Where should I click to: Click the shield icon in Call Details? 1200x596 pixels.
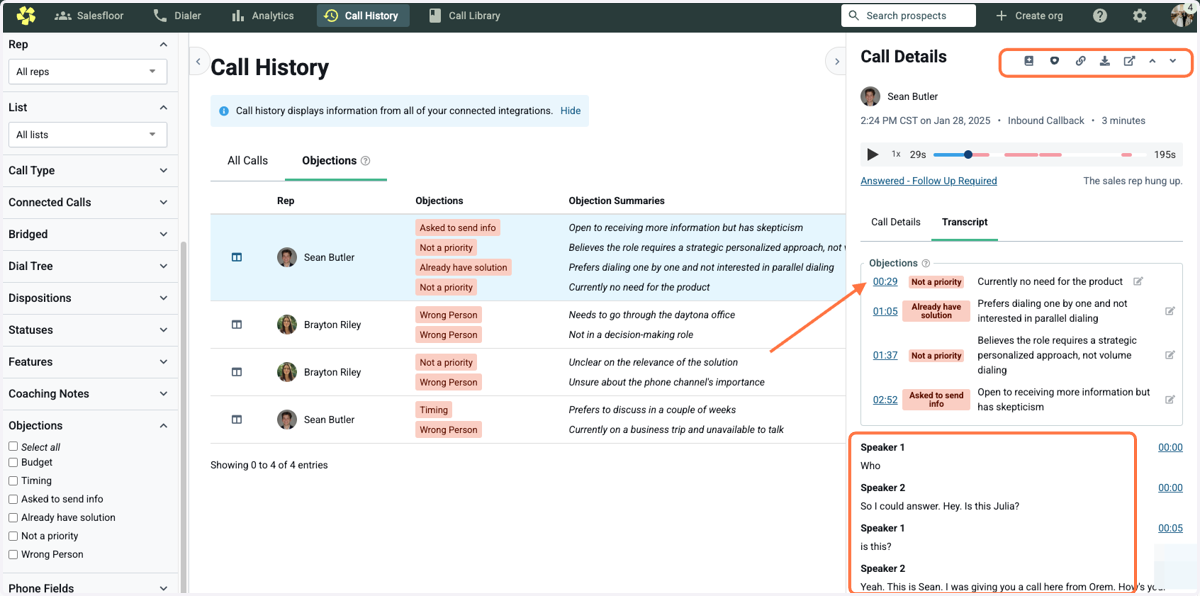click(1054, 61)
